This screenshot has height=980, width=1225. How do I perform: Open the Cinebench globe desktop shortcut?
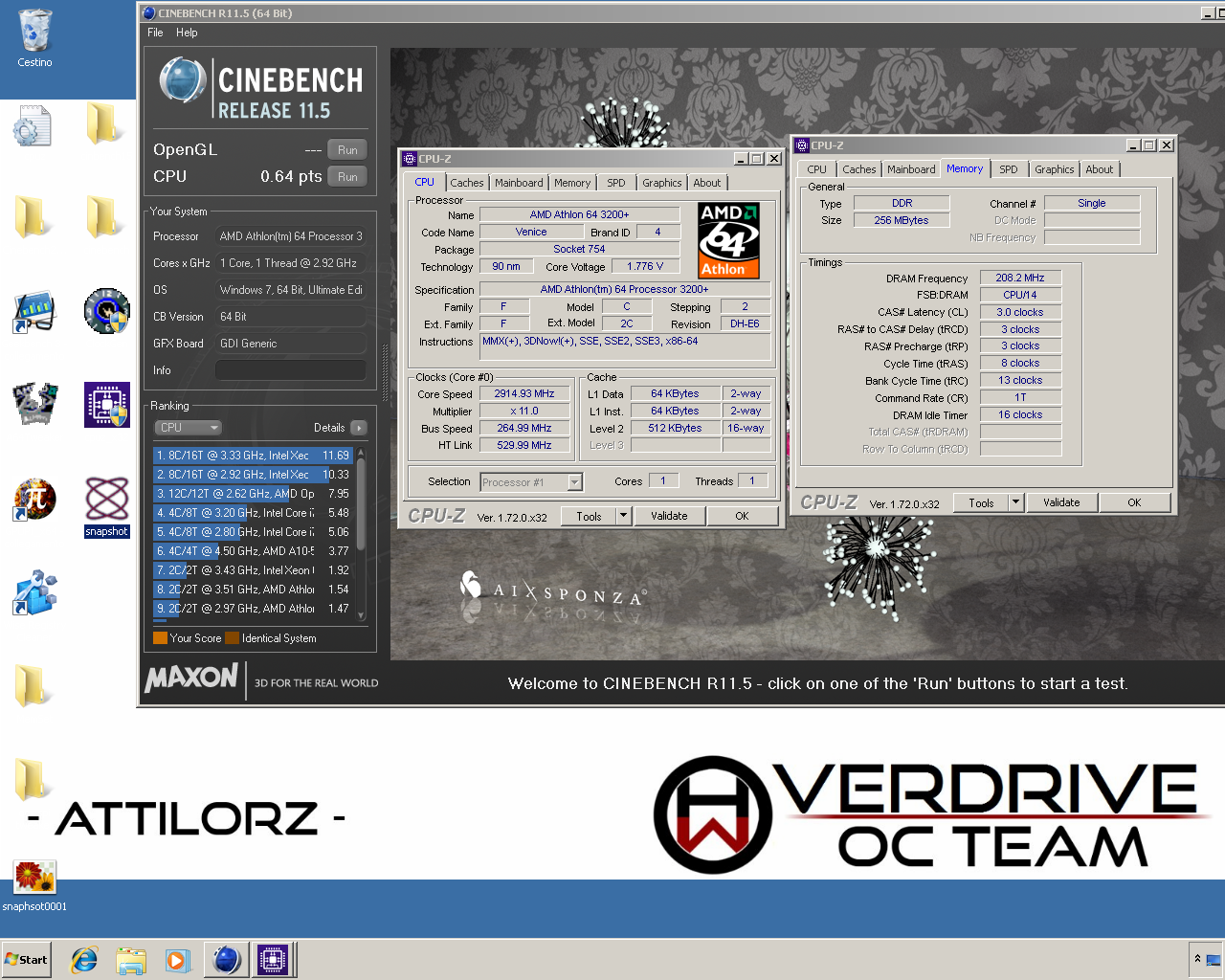click(106, 311)
